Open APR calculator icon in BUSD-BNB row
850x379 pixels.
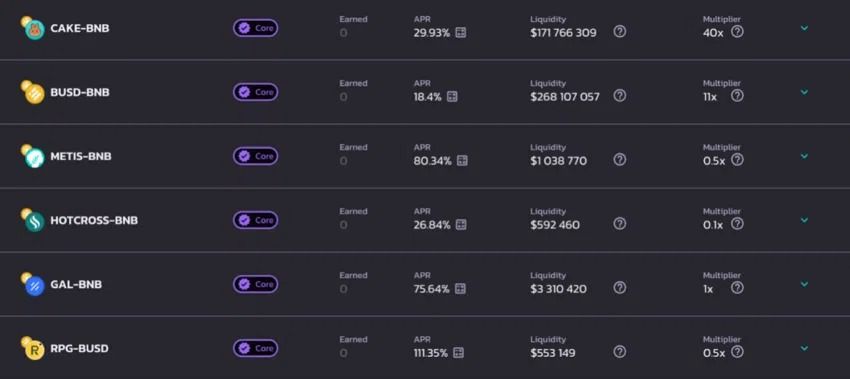[452, 97]
